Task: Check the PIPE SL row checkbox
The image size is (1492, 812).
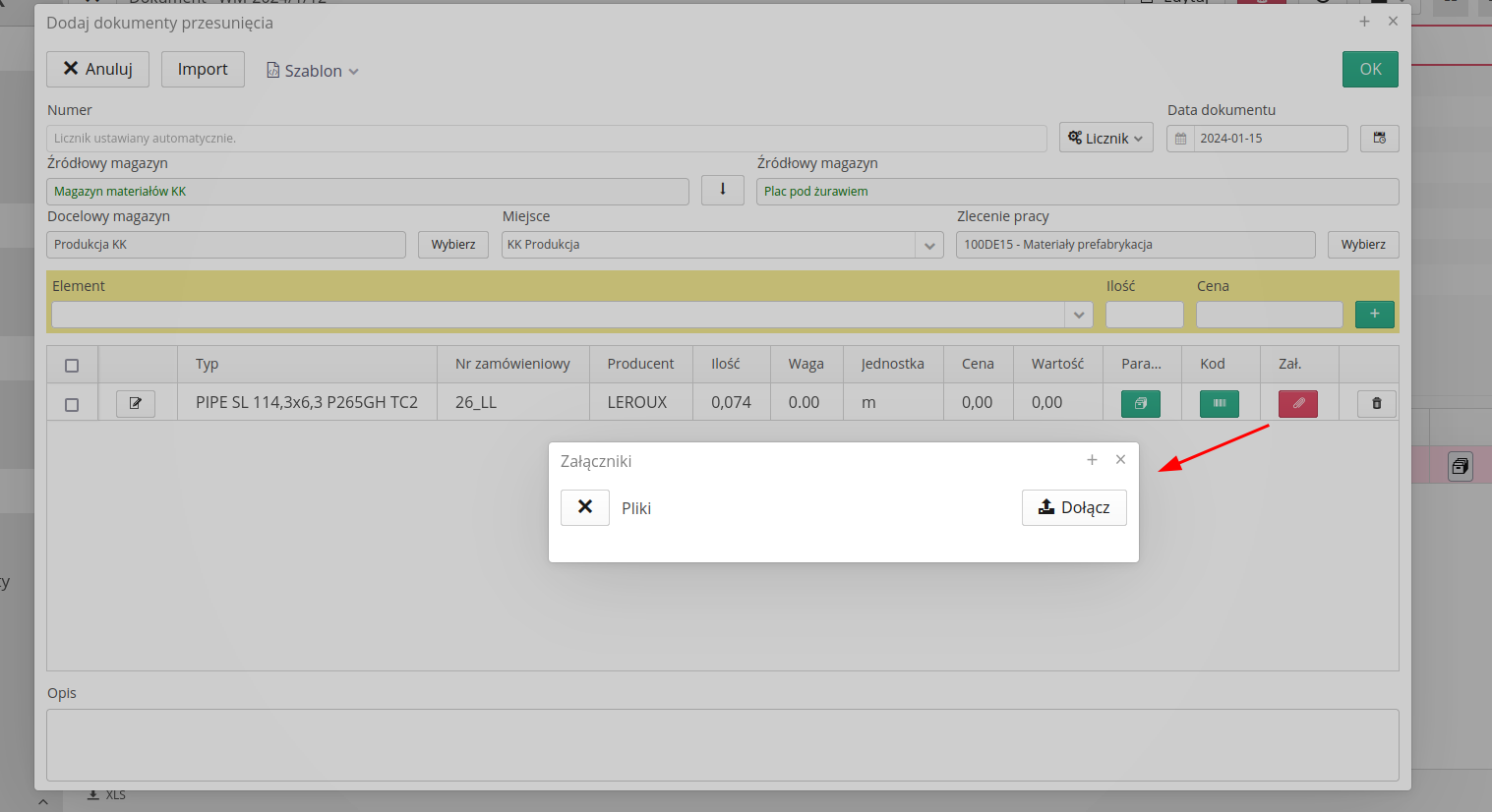Action: coord(72,405)
